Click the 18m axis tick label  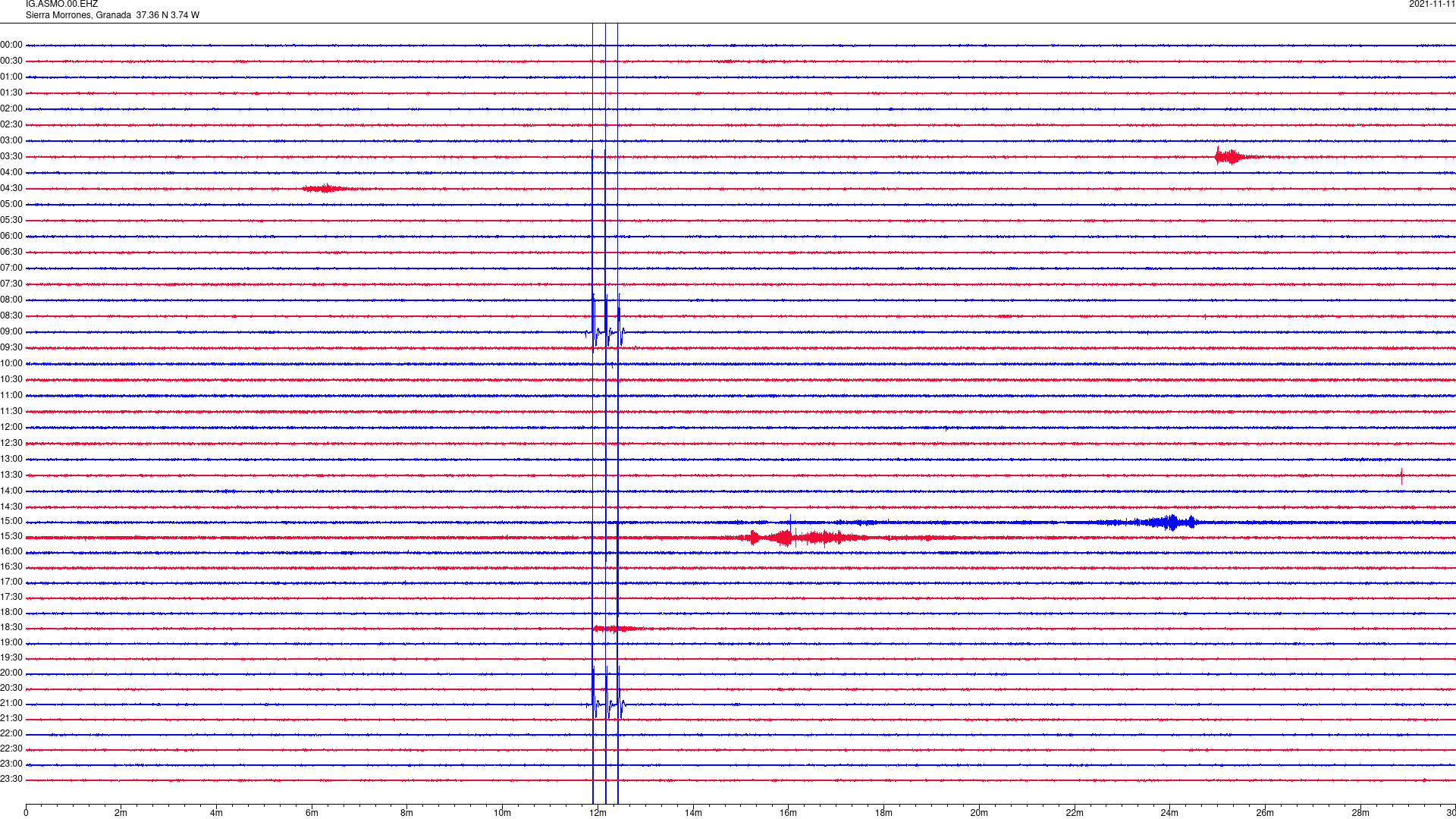(883, 813)
